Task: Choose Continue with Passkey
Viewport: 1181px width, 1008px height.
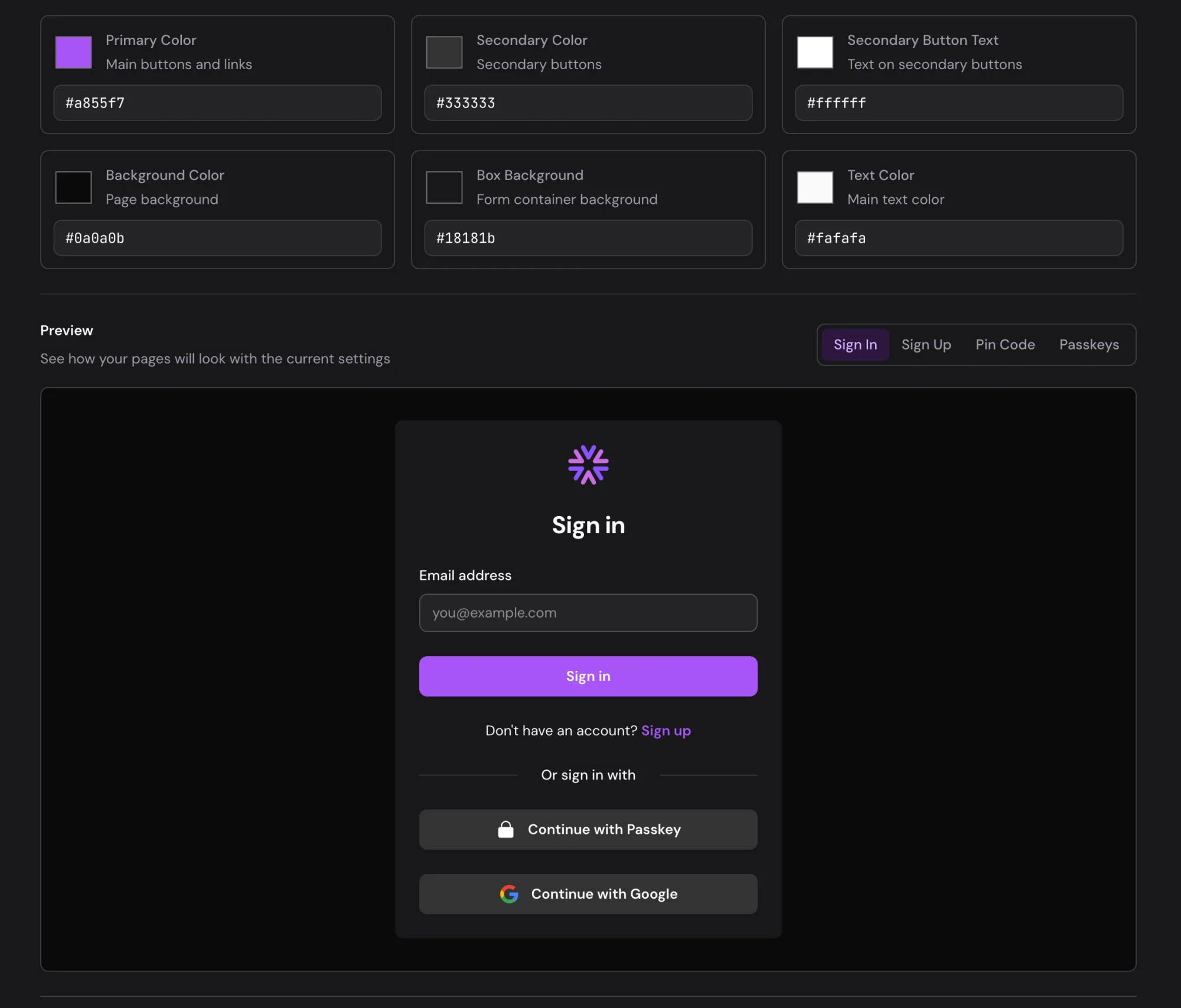Action: 588,829
